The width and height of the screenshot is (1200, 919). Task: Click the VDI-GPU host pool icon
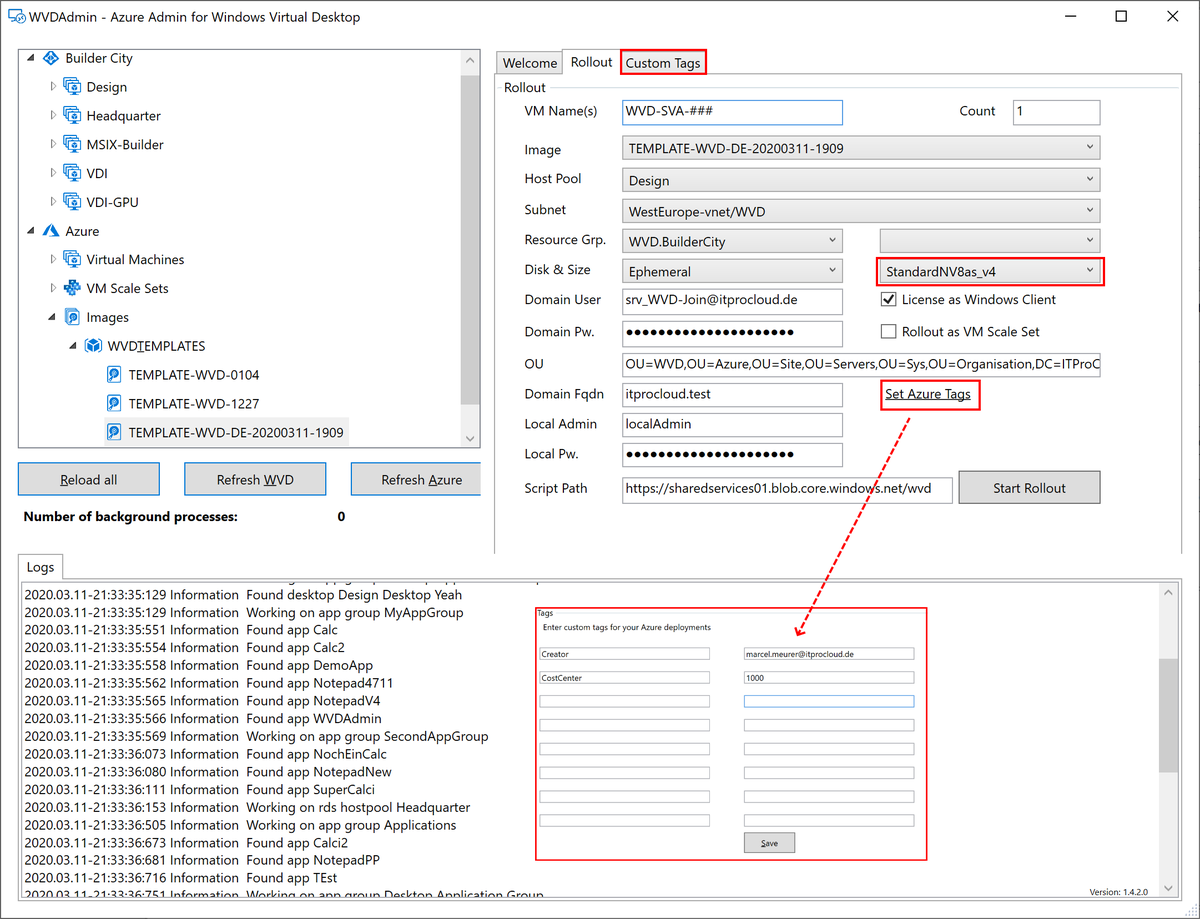pyautogui.click(x=72, y=202)
